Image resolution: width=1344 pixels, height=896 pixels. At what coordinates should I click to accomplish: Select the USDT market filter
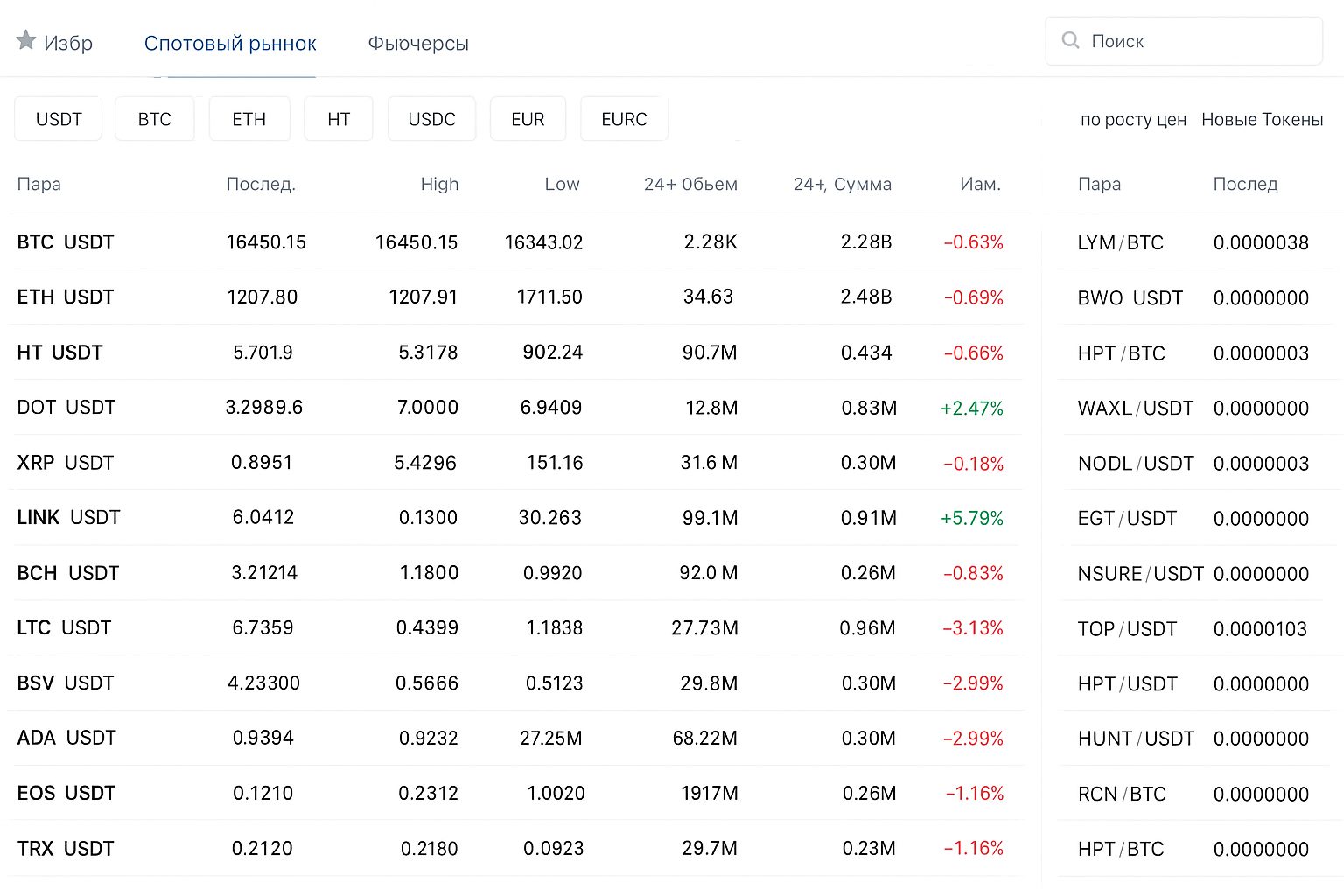pyautogui.click(x=59, y=119)
